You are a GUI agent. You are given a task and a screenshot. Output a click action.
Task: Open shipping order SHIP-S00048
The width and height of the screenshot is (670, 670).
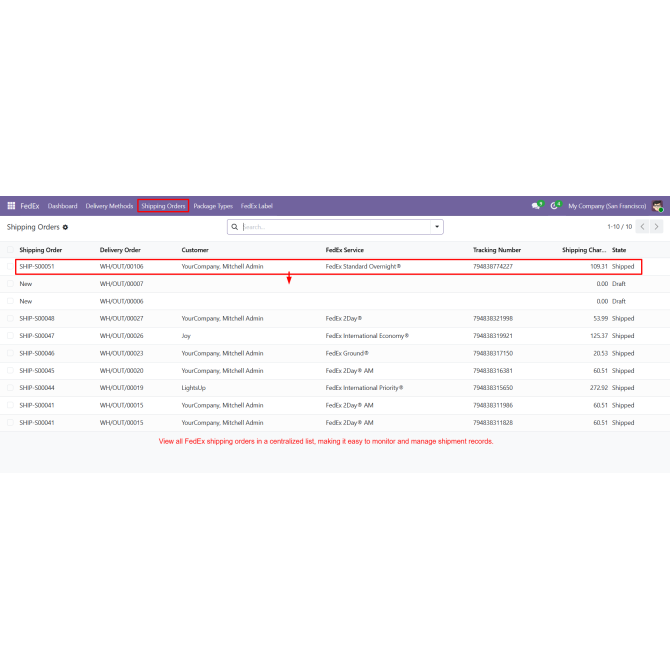[x=37, y=318]
